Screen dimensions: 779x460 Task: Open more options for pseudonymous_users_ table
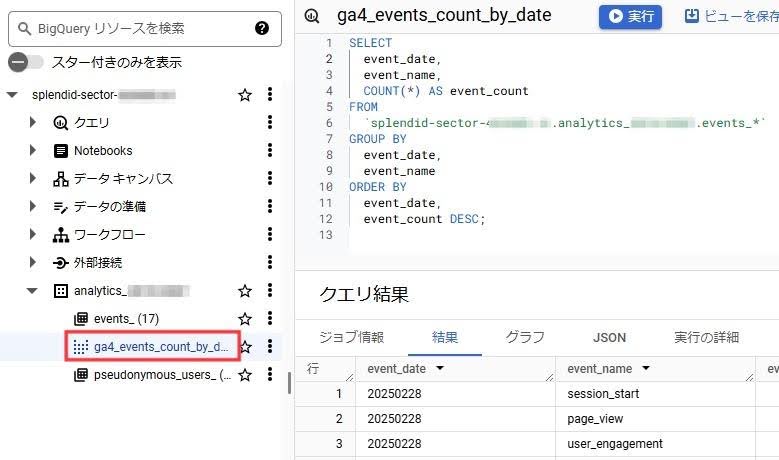tap(270, 374)
